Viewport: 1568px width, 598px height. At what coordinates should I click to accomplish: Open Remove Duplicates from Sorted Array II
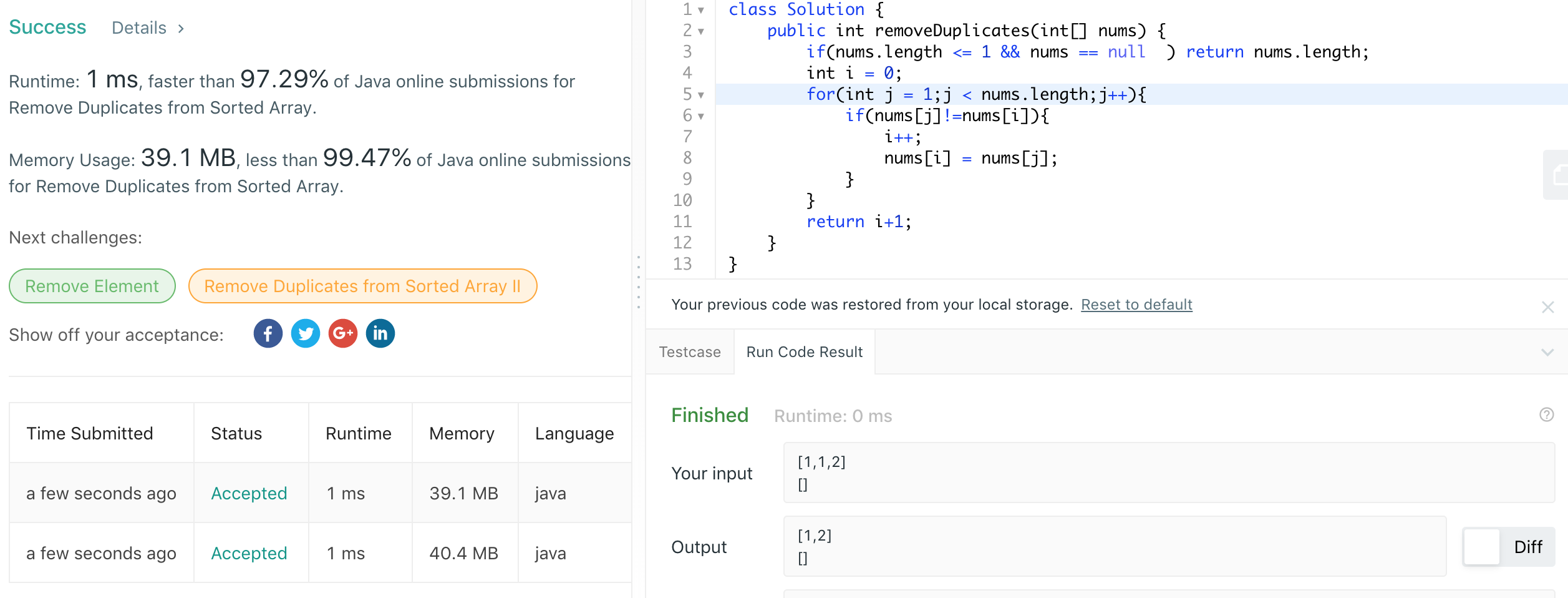click(362, 286)
